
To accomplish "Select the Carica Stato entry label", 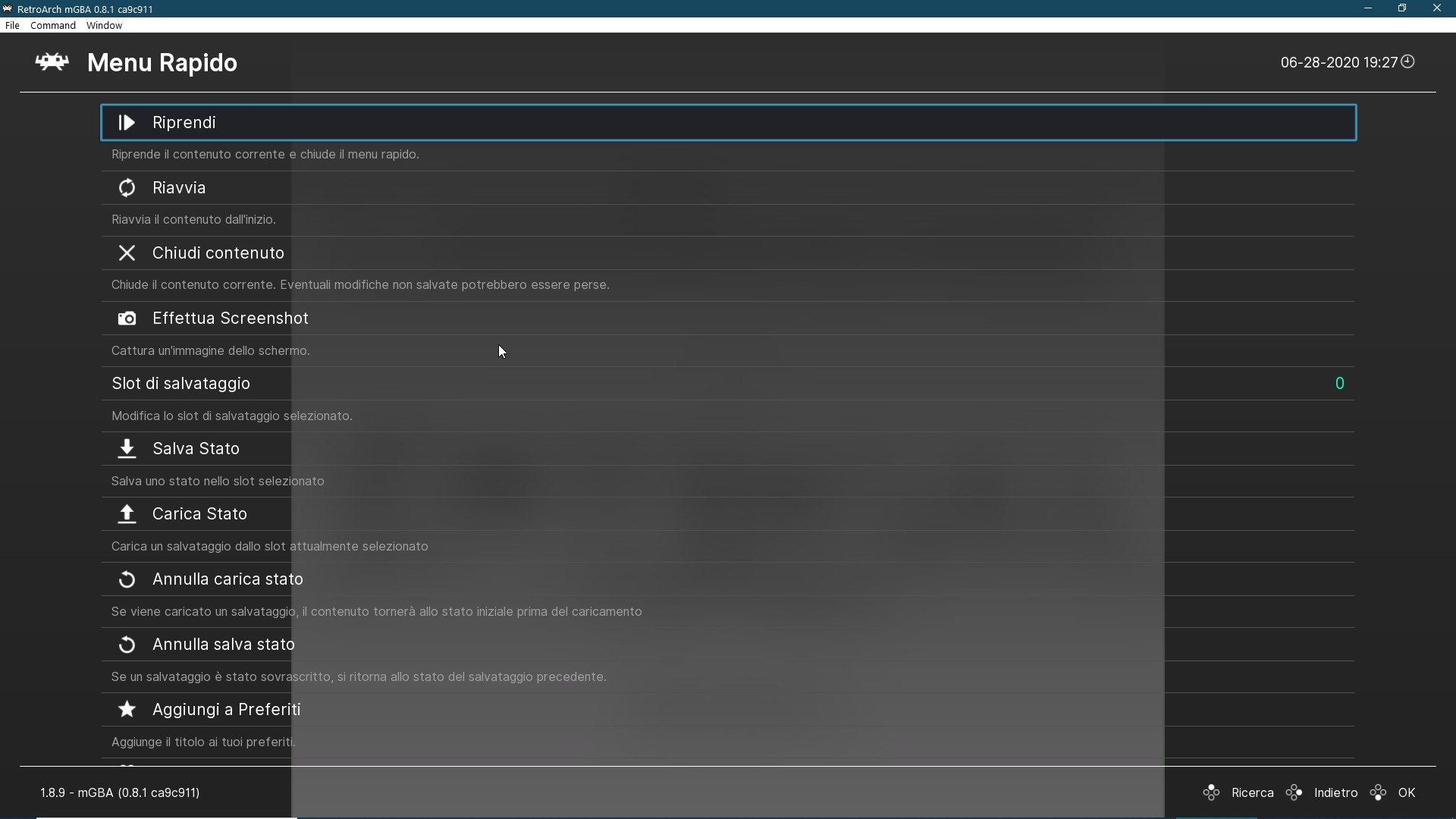I will pos(200,514).
